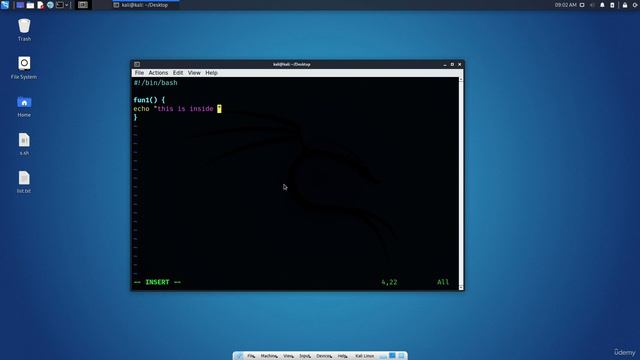640x360 pixels.
Task: Open the VirtualBox View menu at bottom
Action: pyautogui.click(x=288, y=356)
